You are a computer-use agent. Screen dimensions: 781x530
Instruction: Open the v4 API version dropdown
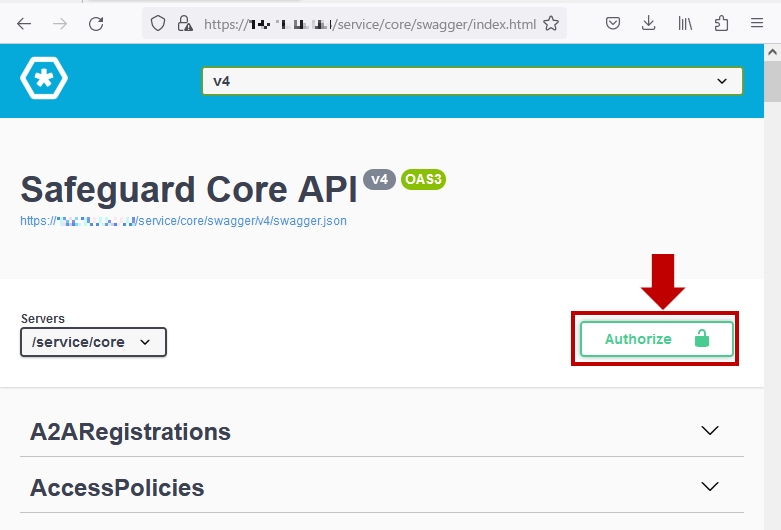tap(472, 81)
